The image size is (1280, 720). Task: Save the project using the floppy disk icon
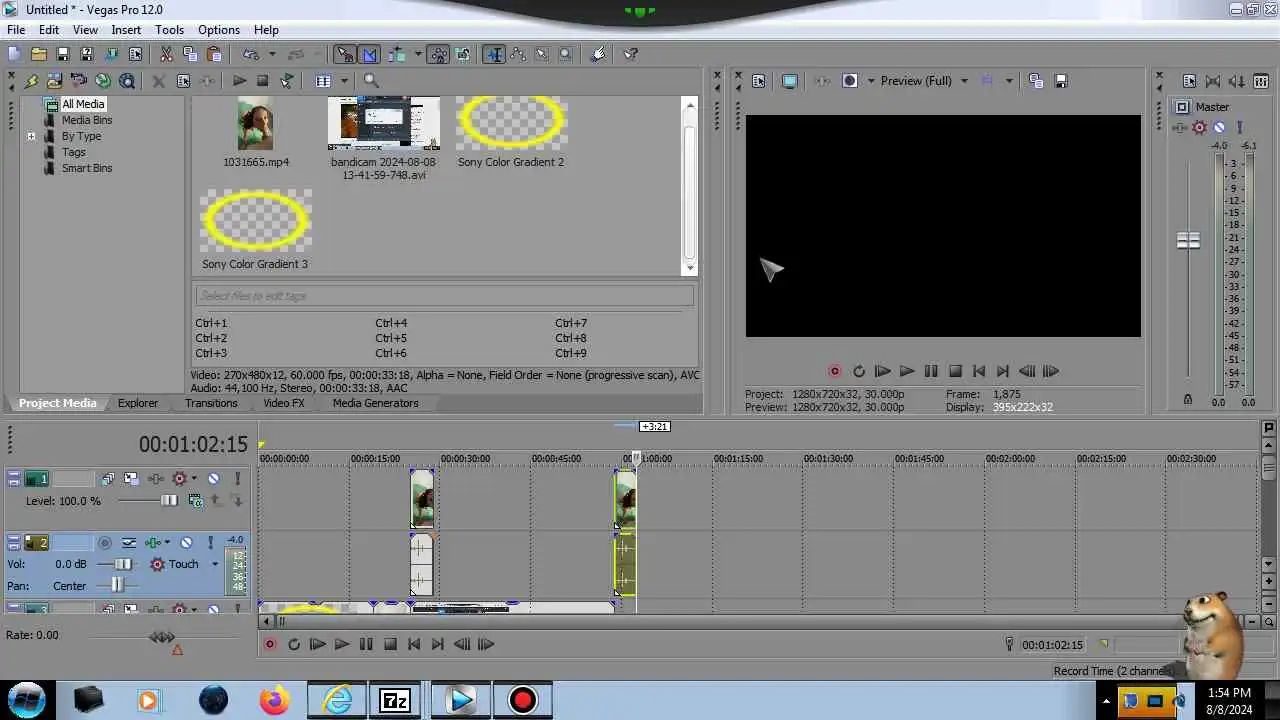63,54
